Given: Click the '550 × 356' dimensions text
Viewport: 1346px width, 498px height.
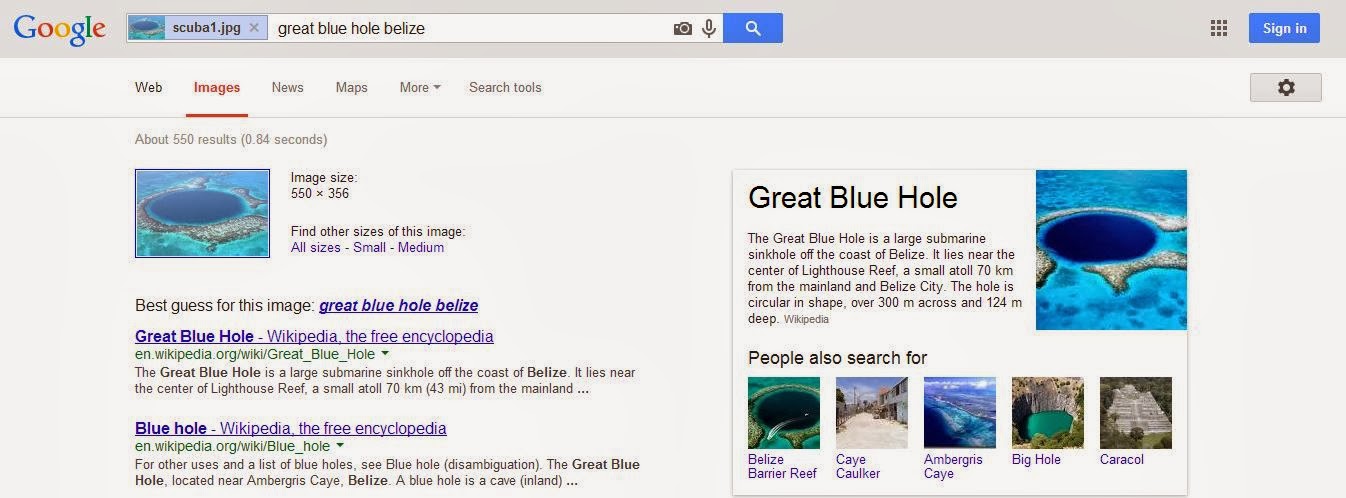Looking at the screenshot, I should click(320, 194).
